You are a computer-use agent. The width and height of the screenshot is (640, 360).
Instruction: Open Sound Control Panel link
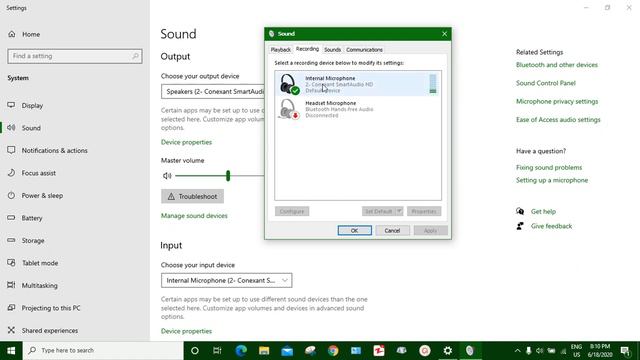tap(546, 83)
